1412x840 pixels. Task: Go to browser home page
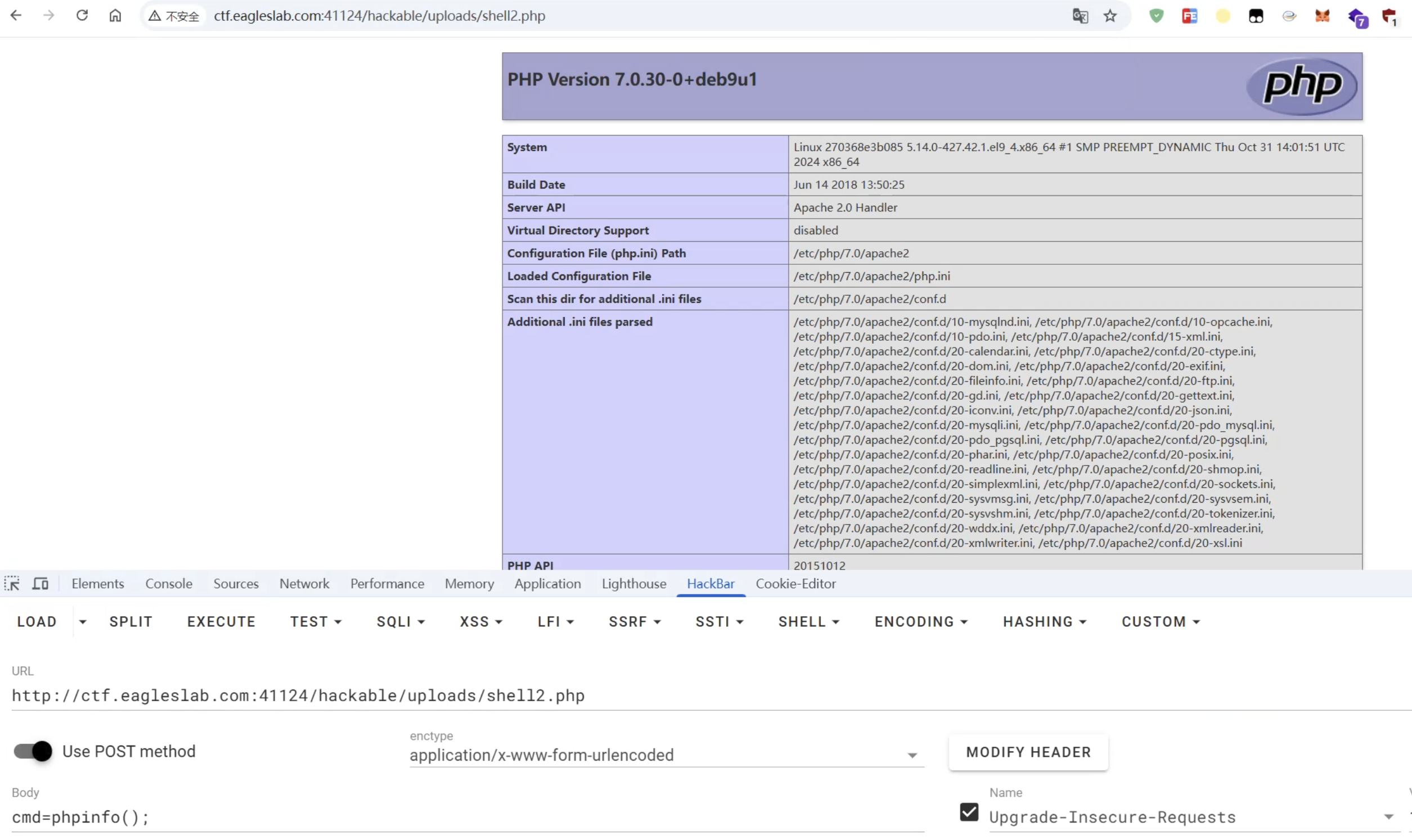(115, 15)
